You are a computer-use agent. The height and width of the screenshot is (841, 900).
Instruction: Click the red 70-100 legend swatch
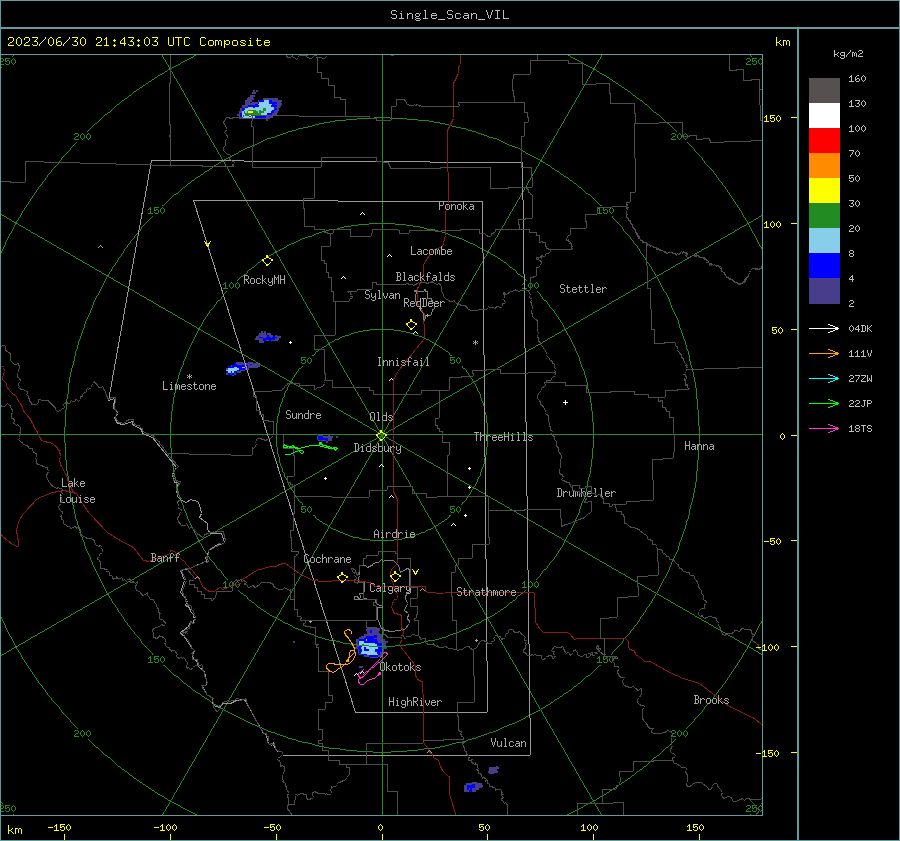pyautogui.click(x=824, y=141)
